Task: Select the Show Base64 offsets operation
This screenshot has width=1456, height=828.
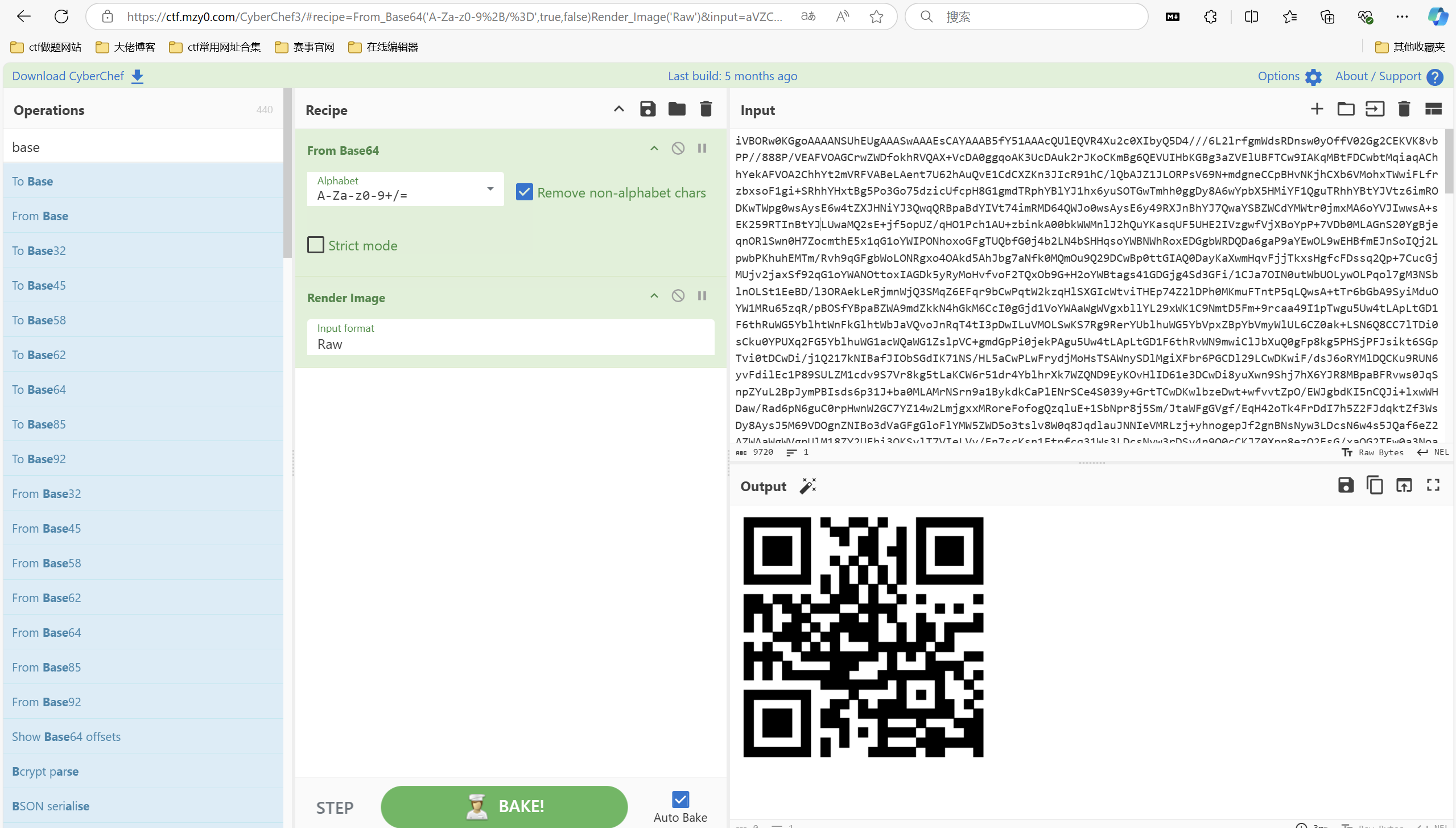Action: point(143,736)
